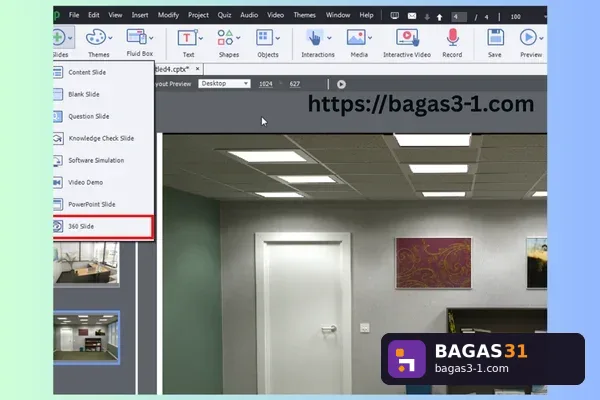
Task: Open the Window menu
Action: pos(338,15)
